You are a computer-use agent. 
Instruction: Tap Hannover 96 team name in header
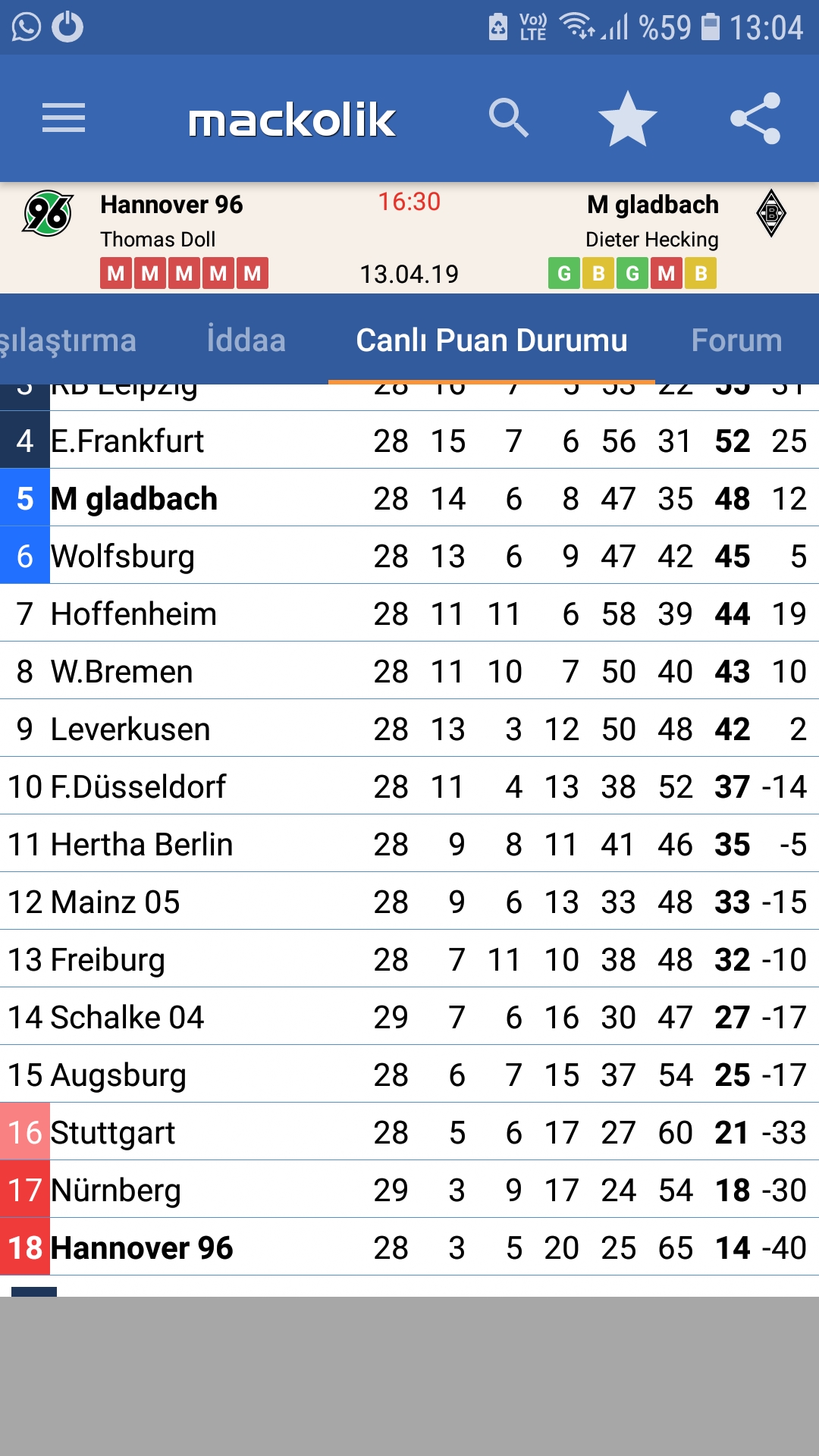[171, 204]
